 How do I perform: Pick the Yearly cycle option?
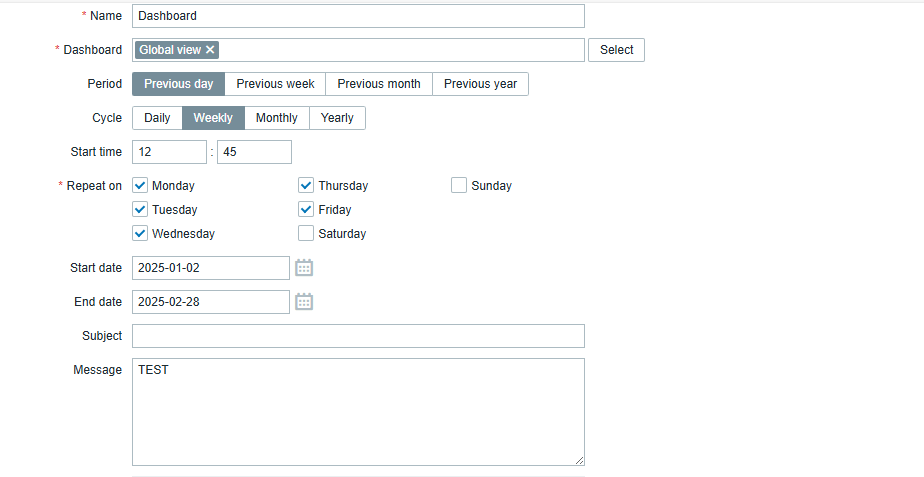click(x=337, y=118)
